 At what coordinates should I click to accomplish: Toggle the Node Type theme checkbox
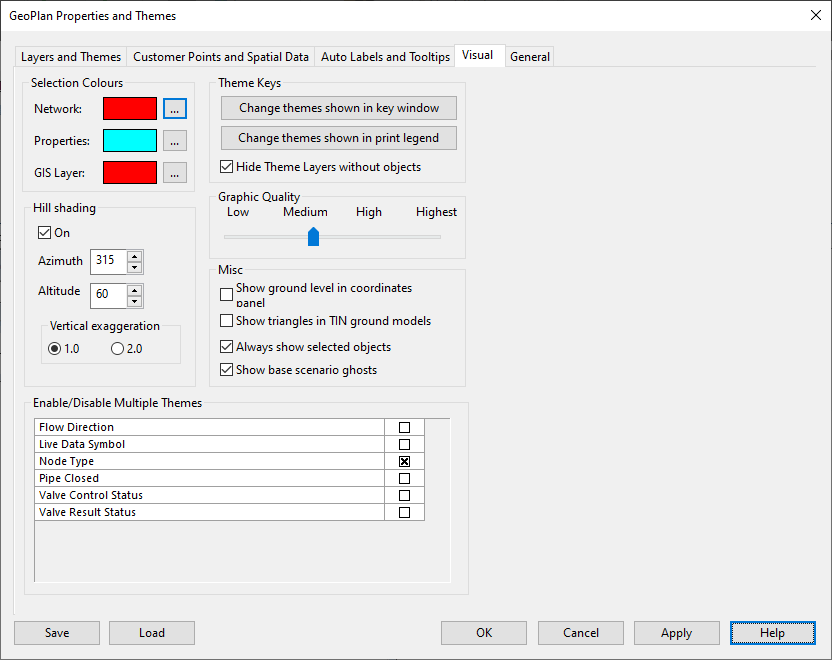click(x=404, y=461)
